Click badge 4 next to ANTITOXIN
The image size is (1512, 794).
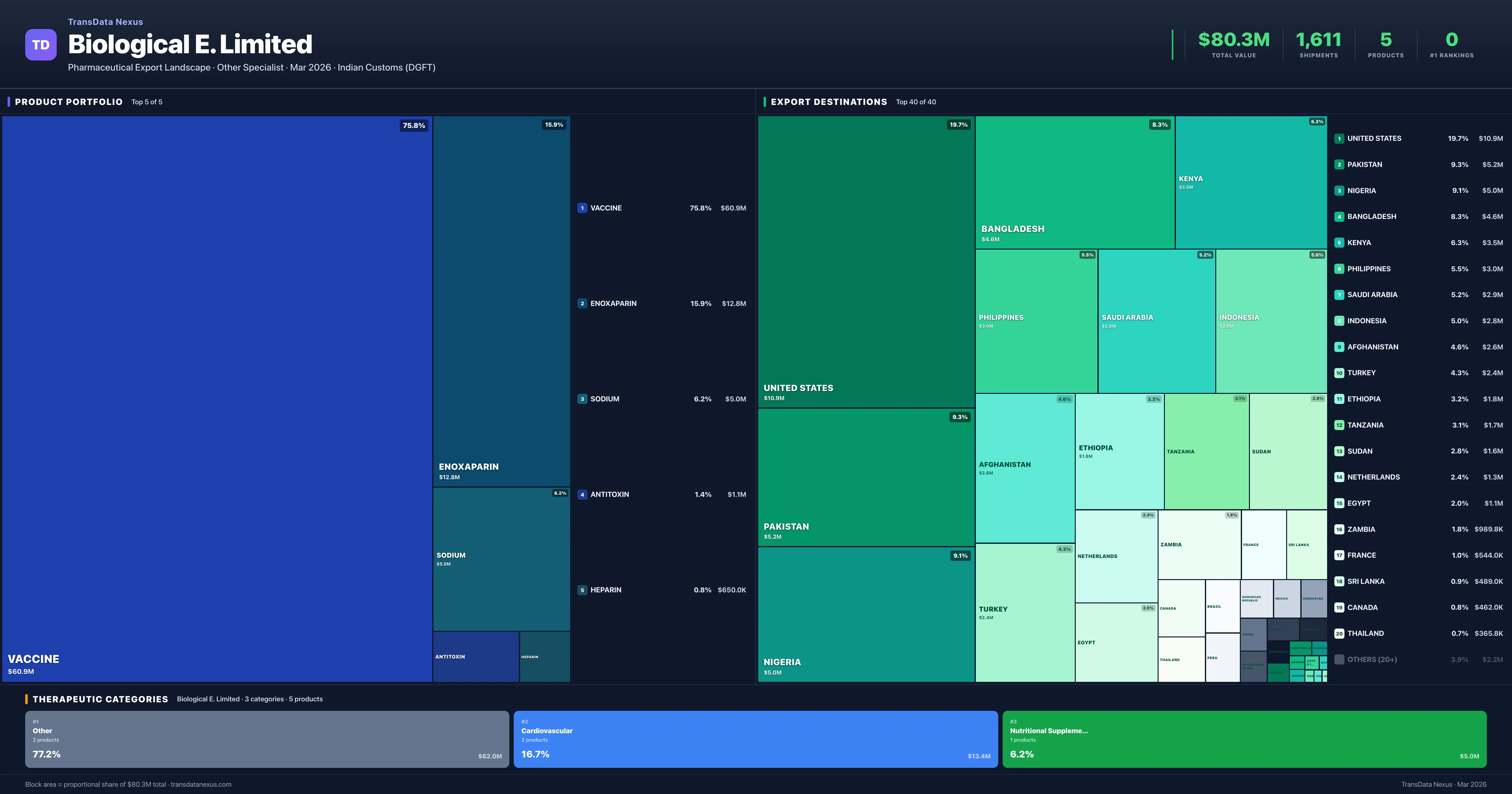582,494
